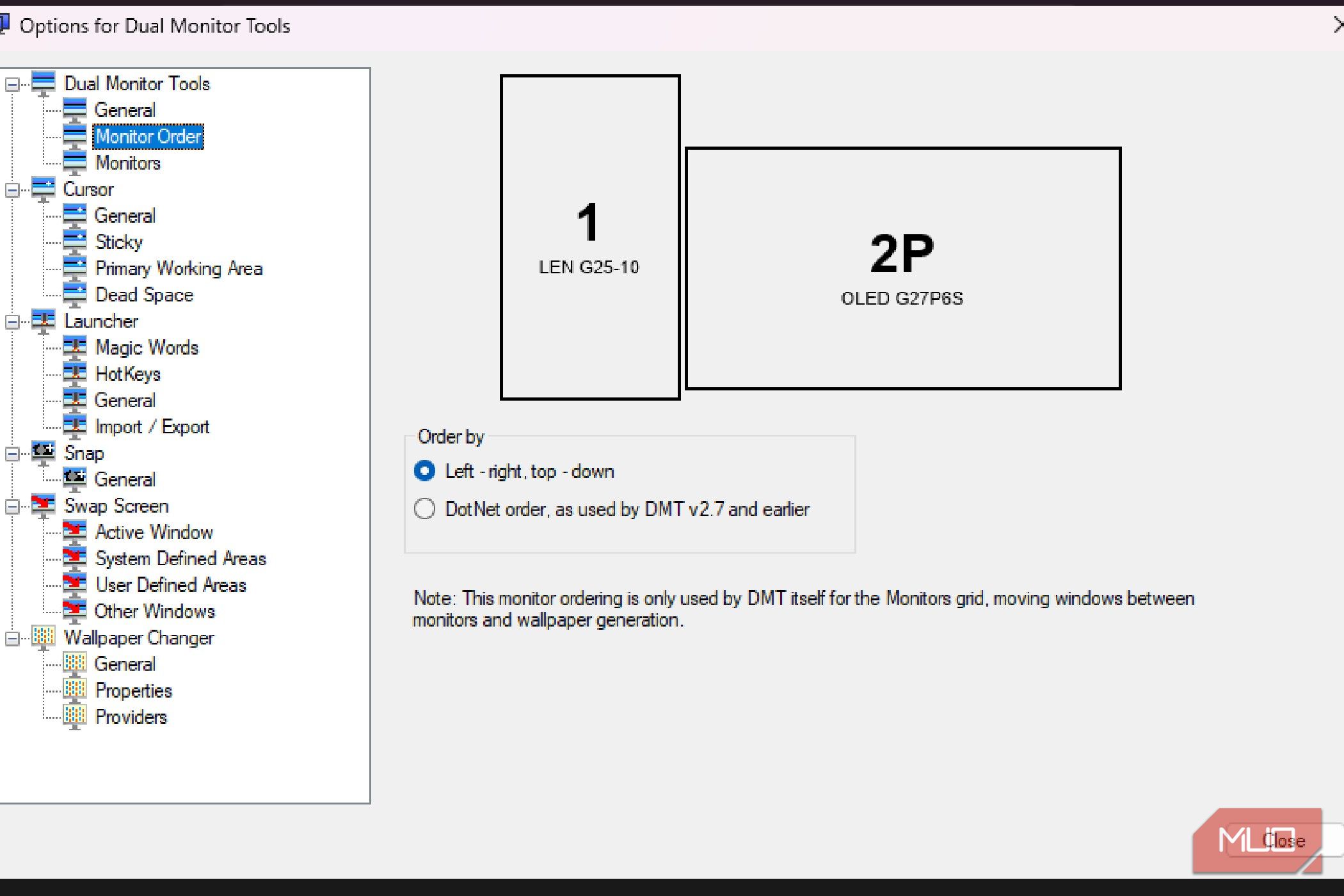Click monitor 1 LEN G25-10 box
The height and width of the screenshot is (896, 1344).
[x=590, y=237]
